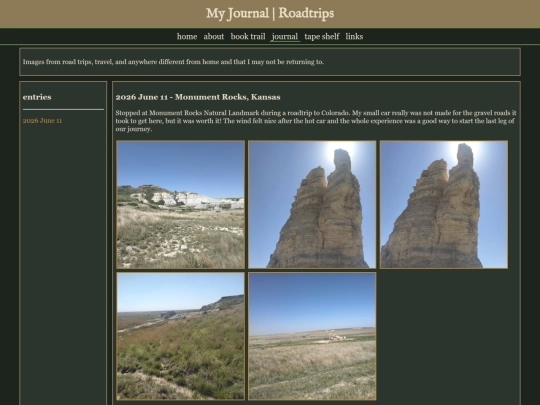This screenshot has height=405, width=540.
Task: Open the green grassy hillside photo
Action: [180, 336]
